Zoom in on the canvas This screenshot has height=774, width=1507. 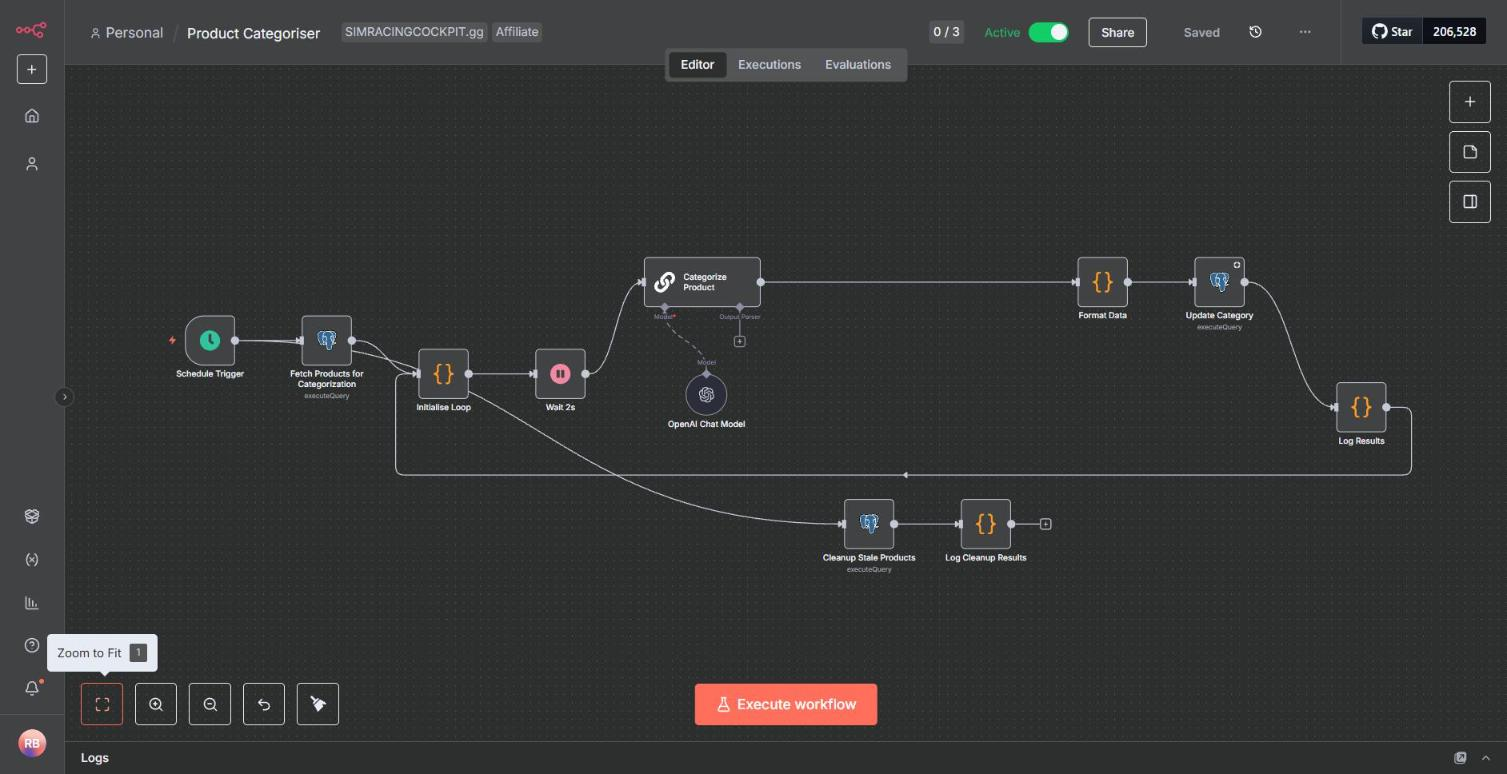coord(156,704)
